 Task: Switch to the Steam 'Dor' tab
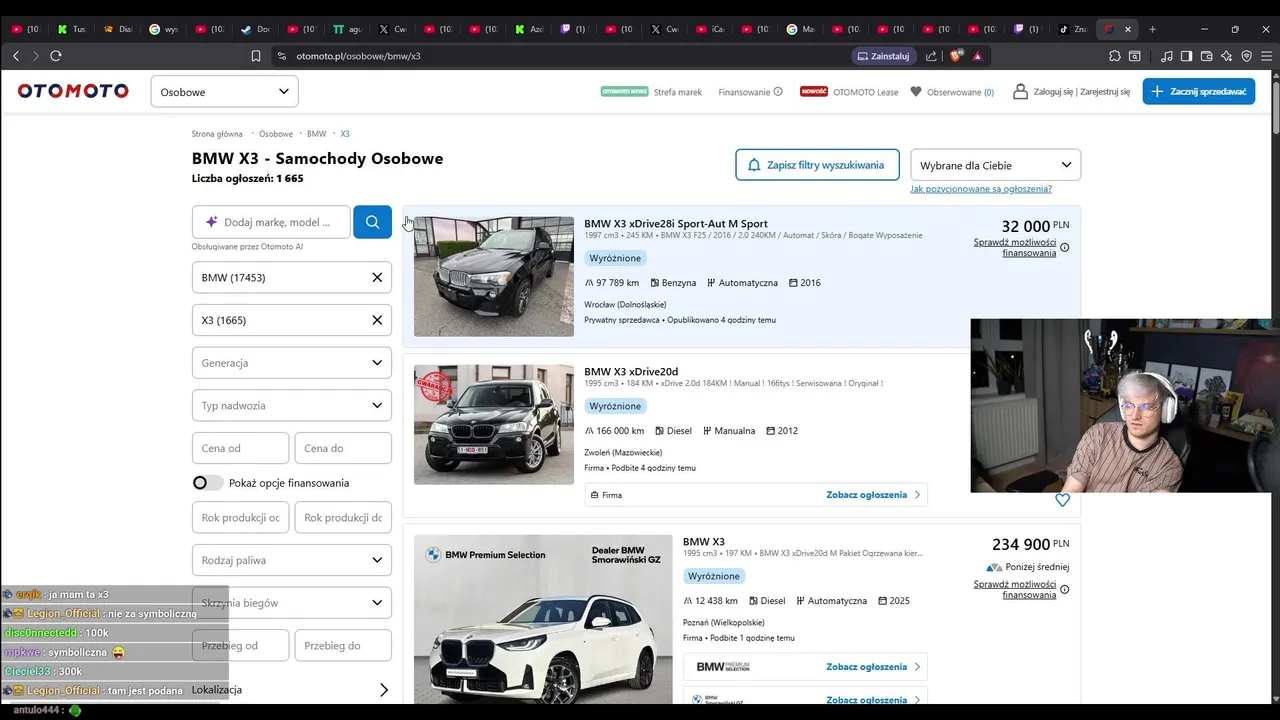coord(257,29)
